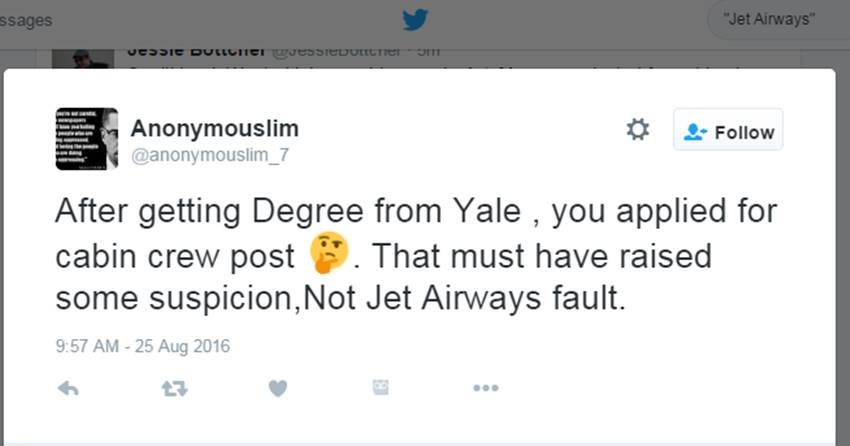
Task: Click the @JessieBottcher handle in the background
Action: (337, 51)
